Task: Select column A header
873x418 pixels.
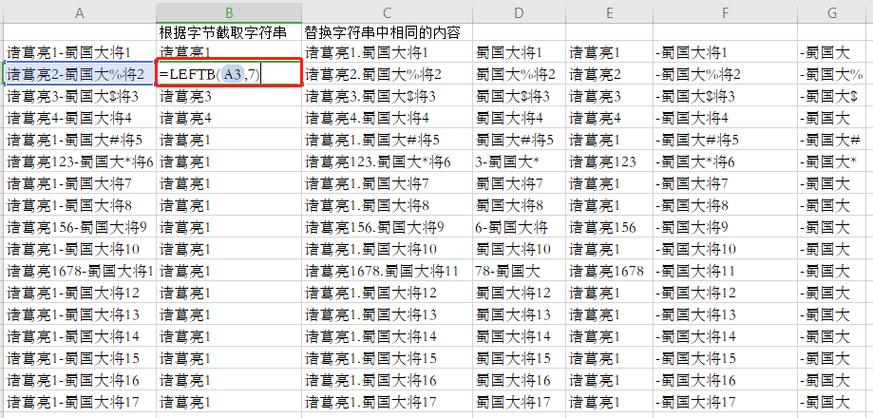Action: tap(80, 12)
